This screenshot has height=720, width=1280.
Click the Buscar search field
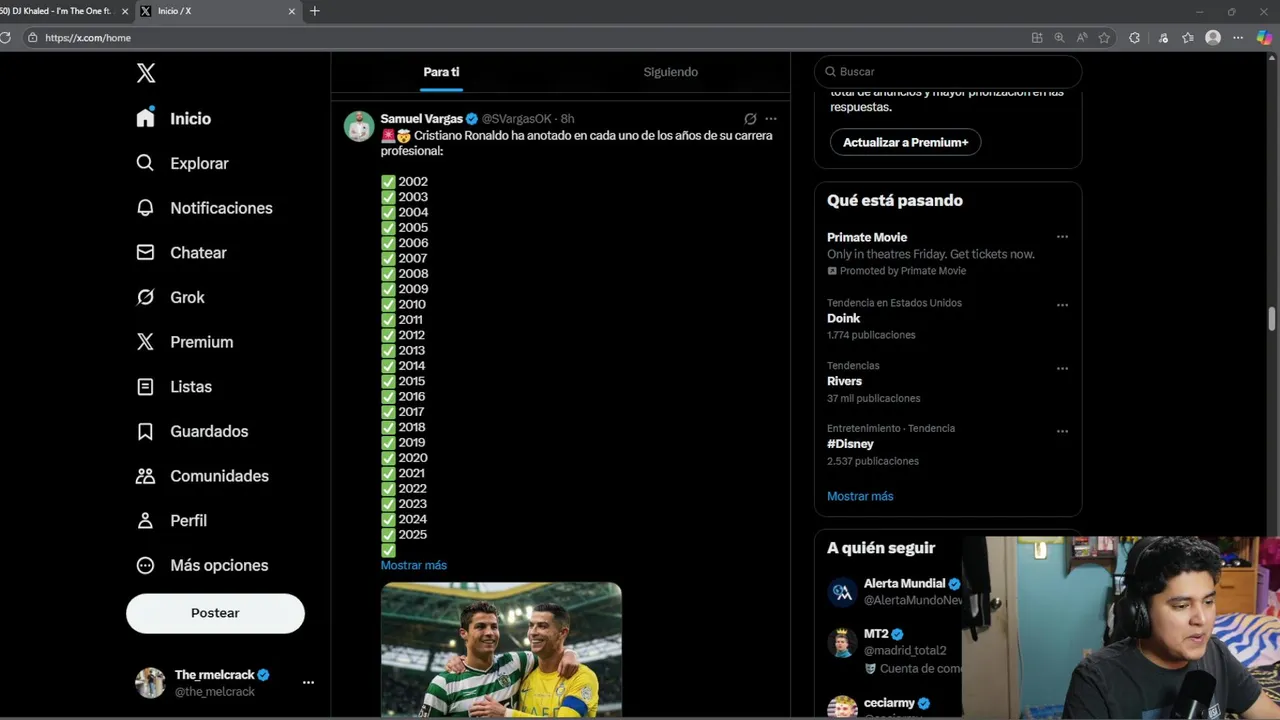point(948,72)
